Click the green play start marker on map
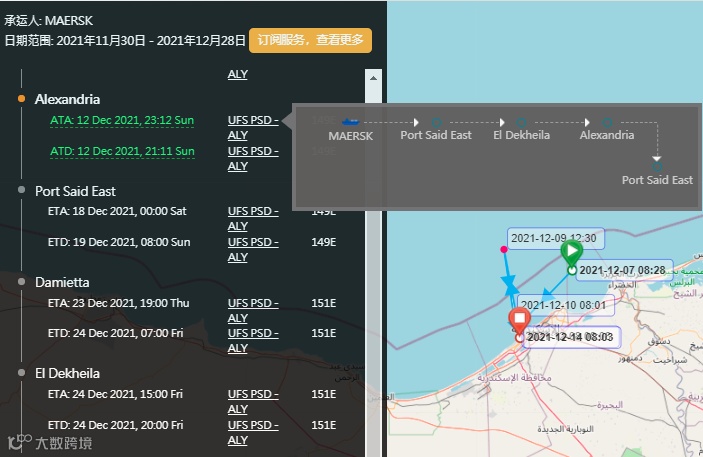 (x=572, y=251)
